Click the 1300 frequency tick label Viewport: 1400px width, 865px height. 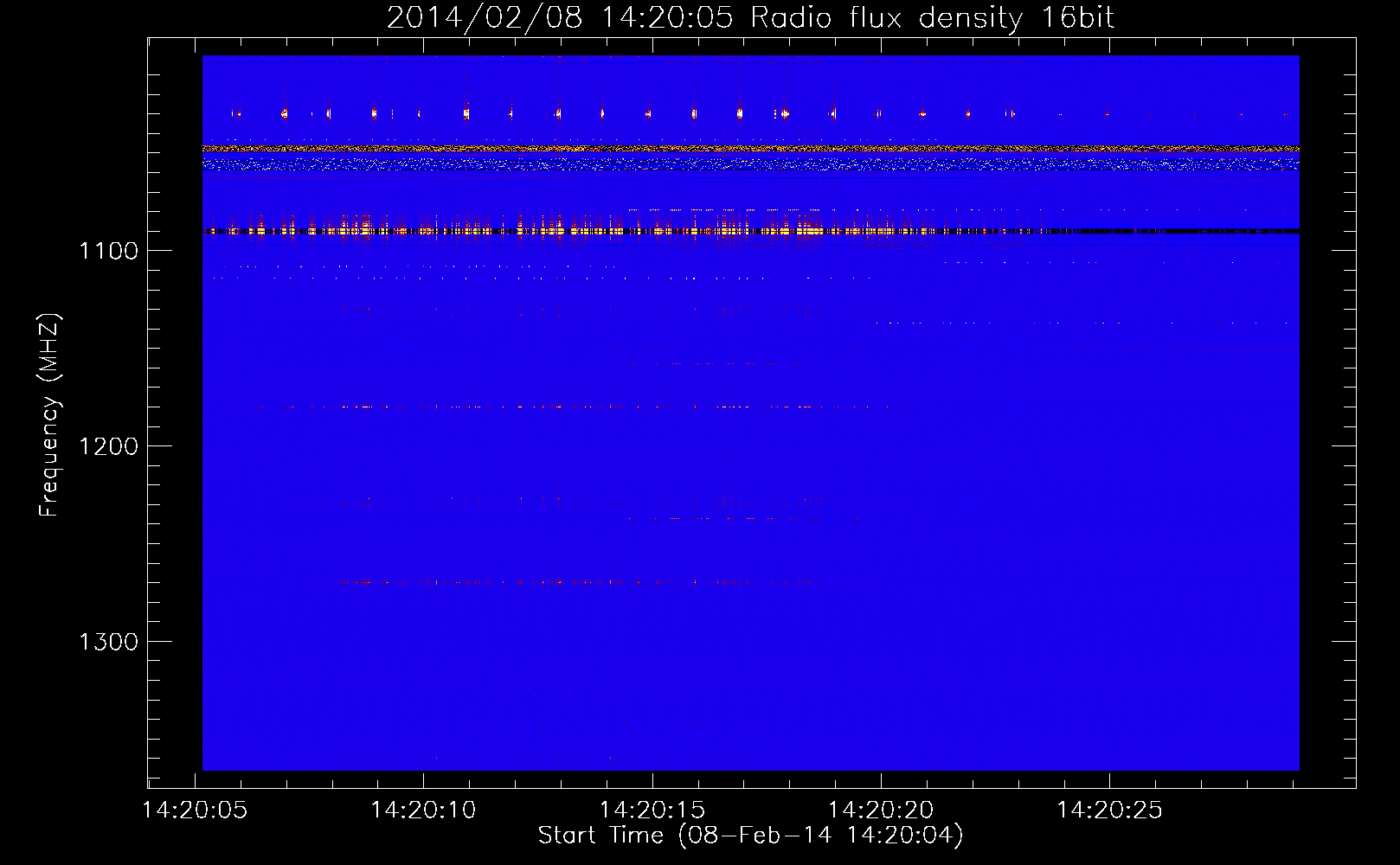pyautogui.click(x=108, y=642)
